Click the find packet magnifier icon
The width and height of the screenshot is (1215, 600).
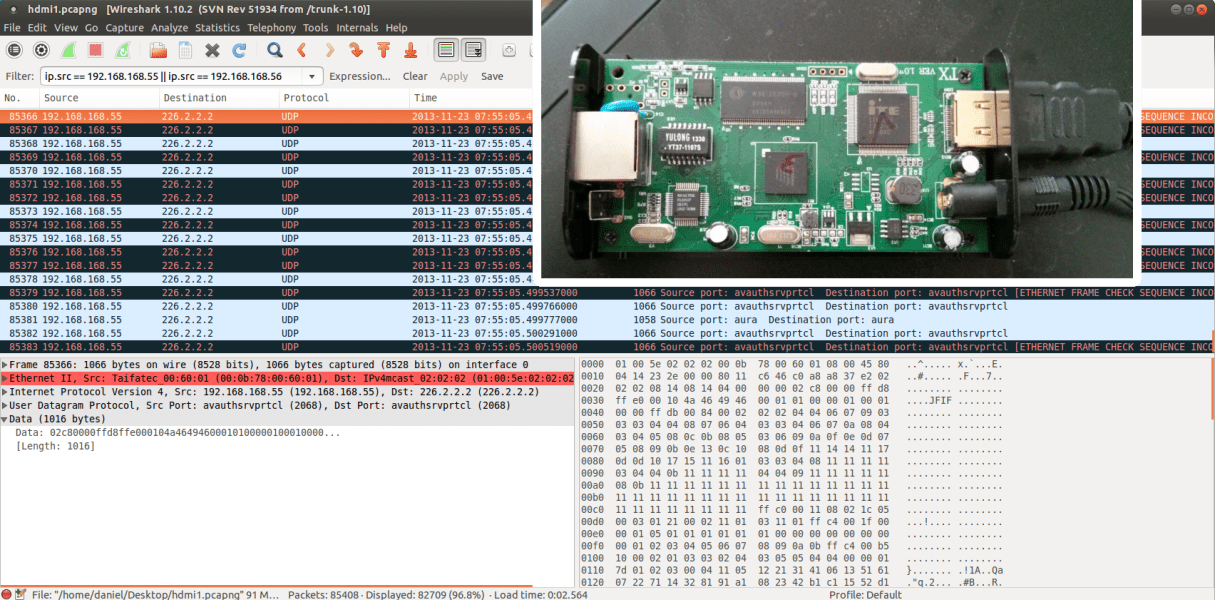pos(274,50)
